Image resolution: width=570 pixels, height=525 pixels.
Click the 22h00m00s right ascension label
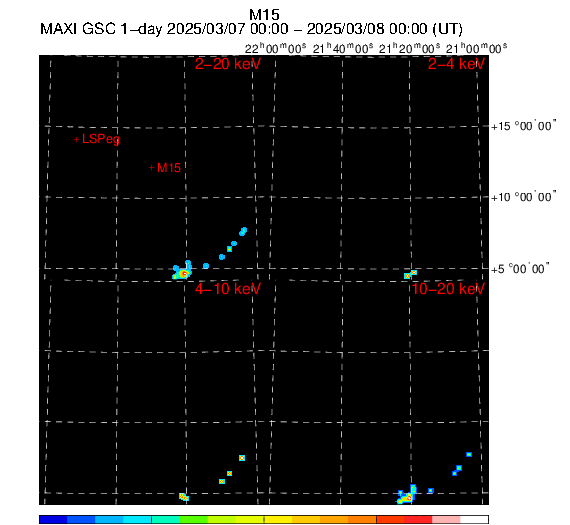pyautogui.click(x=275, y=48)
